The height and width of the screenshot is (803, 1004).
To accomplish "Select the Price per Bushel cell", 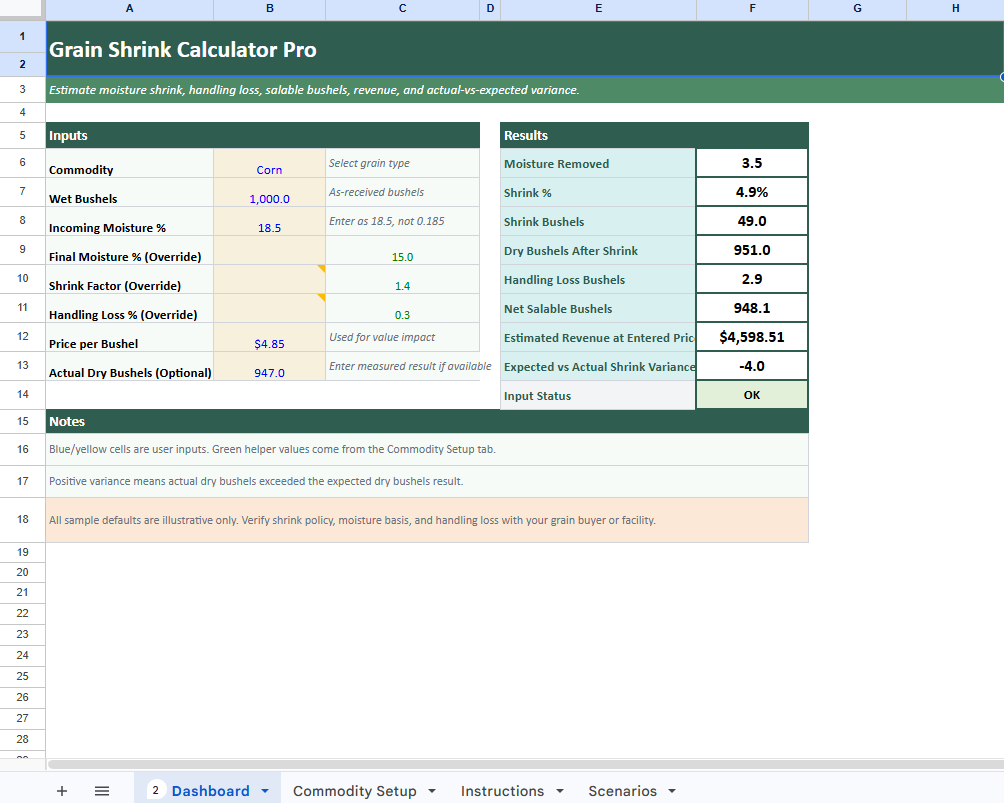I will pos(268,343).
